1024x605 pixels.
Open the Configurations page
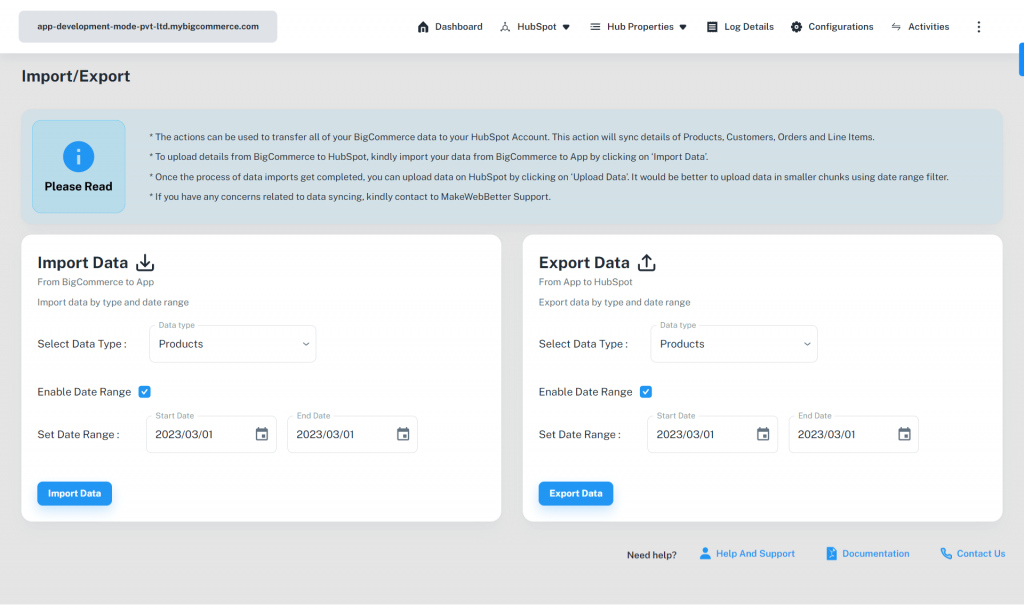point(840,27)
